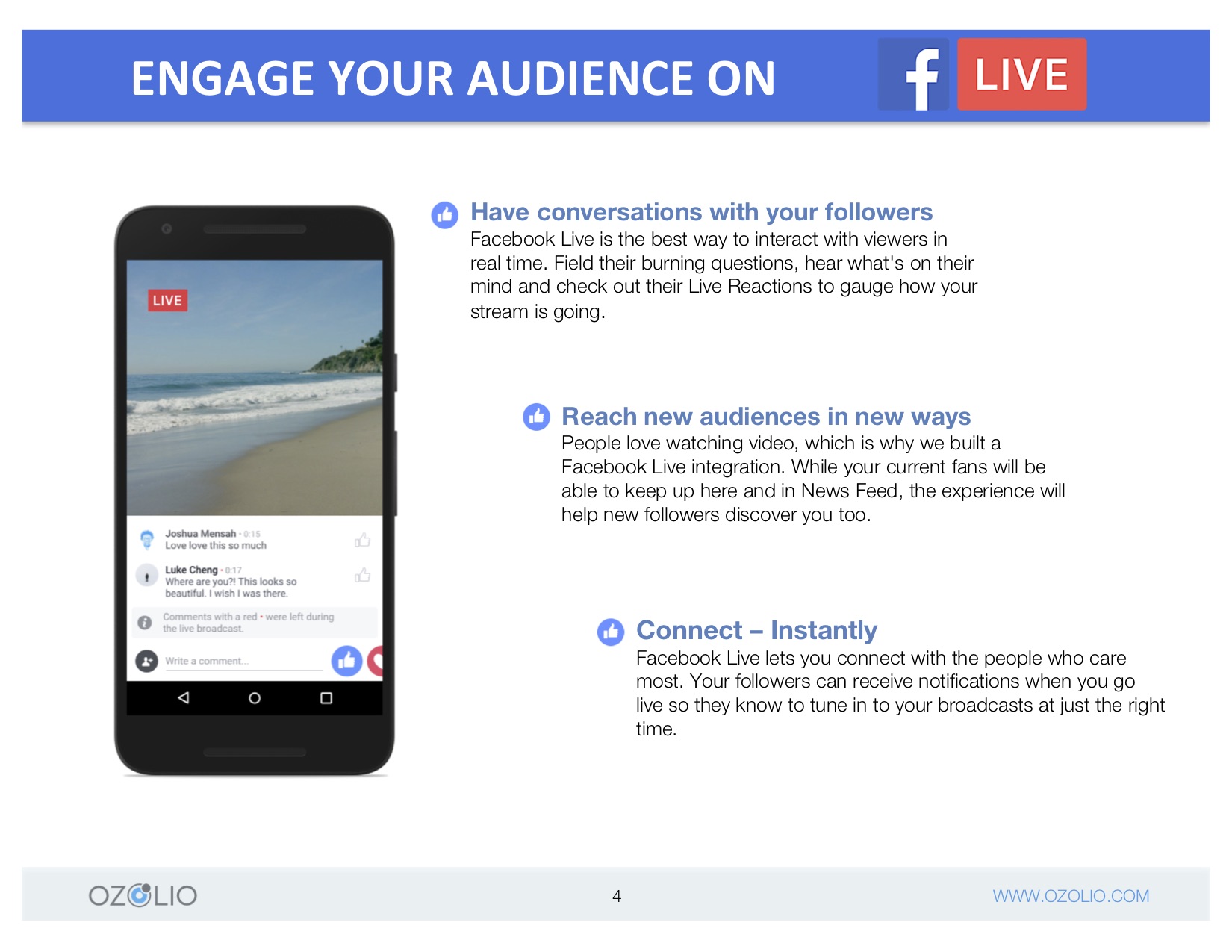This screenshot has width=1232, height=952.
Task: Tap the Android back button
Action: (183, 698)
